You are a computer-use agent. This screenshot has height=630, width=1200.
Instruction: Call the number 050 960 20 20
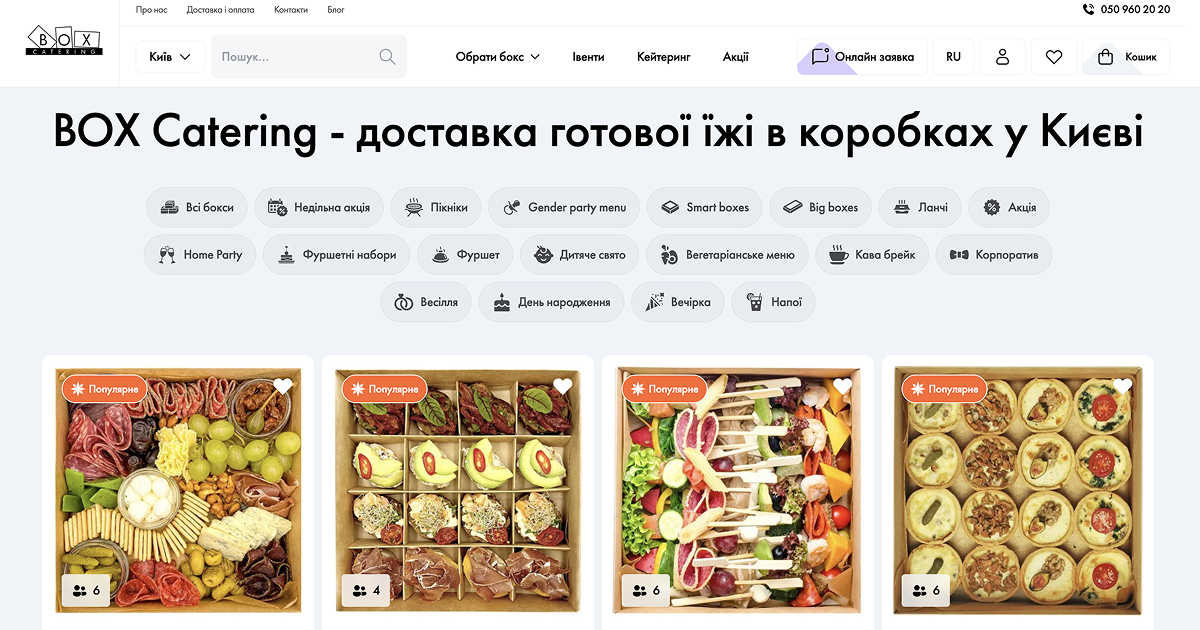click(1135, 9)
